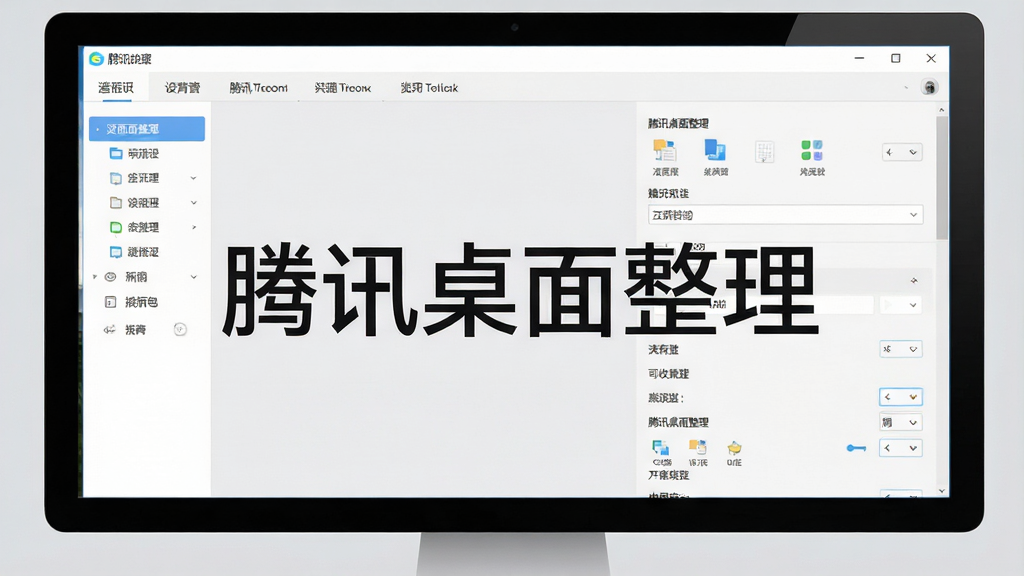Click the green app logo in the title bar

pos(97,59)
